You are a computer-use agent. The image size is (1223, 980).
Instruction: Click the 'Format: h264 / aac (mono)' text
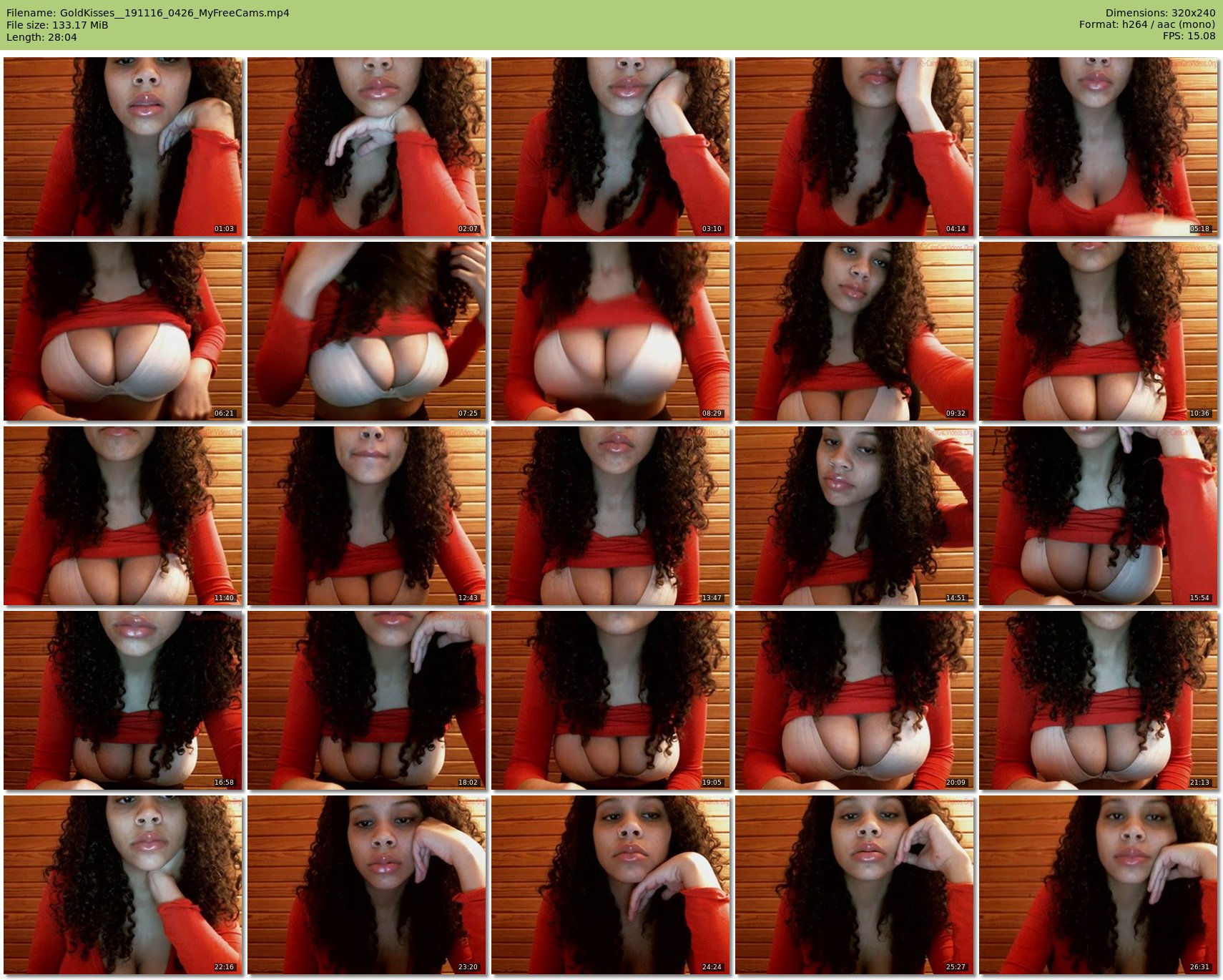1147,25
